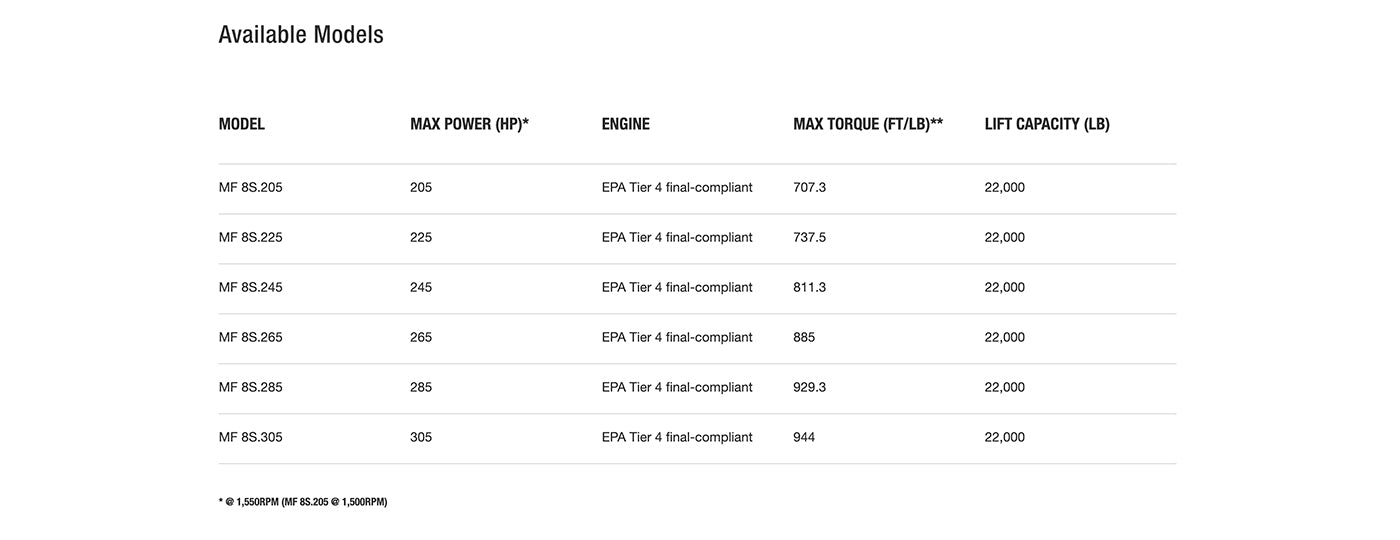Viewport: 1400px width, 540px height.
Task: Click the 737.5 torque value
Action: pyautogui.click(x=810, y=238)
